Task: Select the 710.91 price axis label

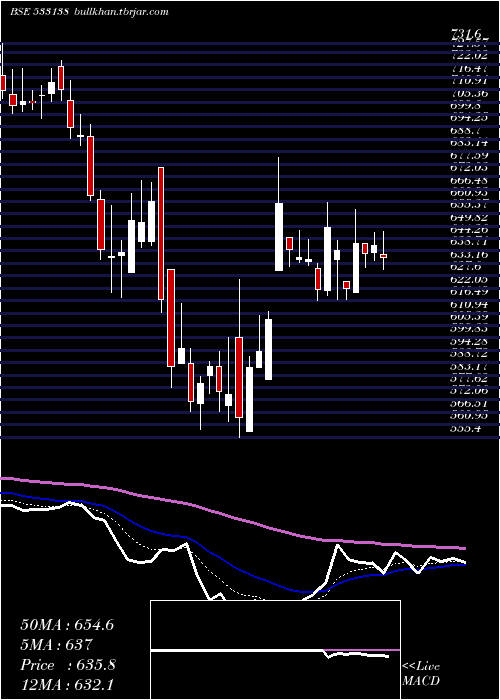Action: point(469,81)
